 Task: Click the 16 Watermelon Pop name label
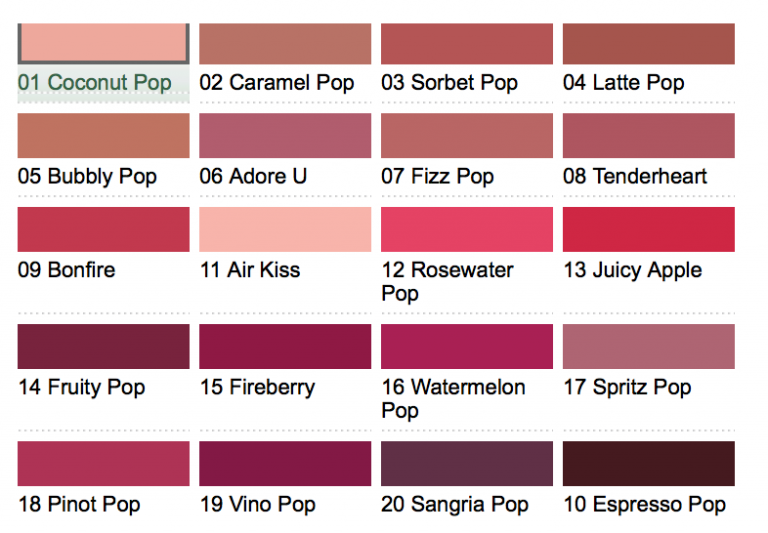(x=453, y=398)
